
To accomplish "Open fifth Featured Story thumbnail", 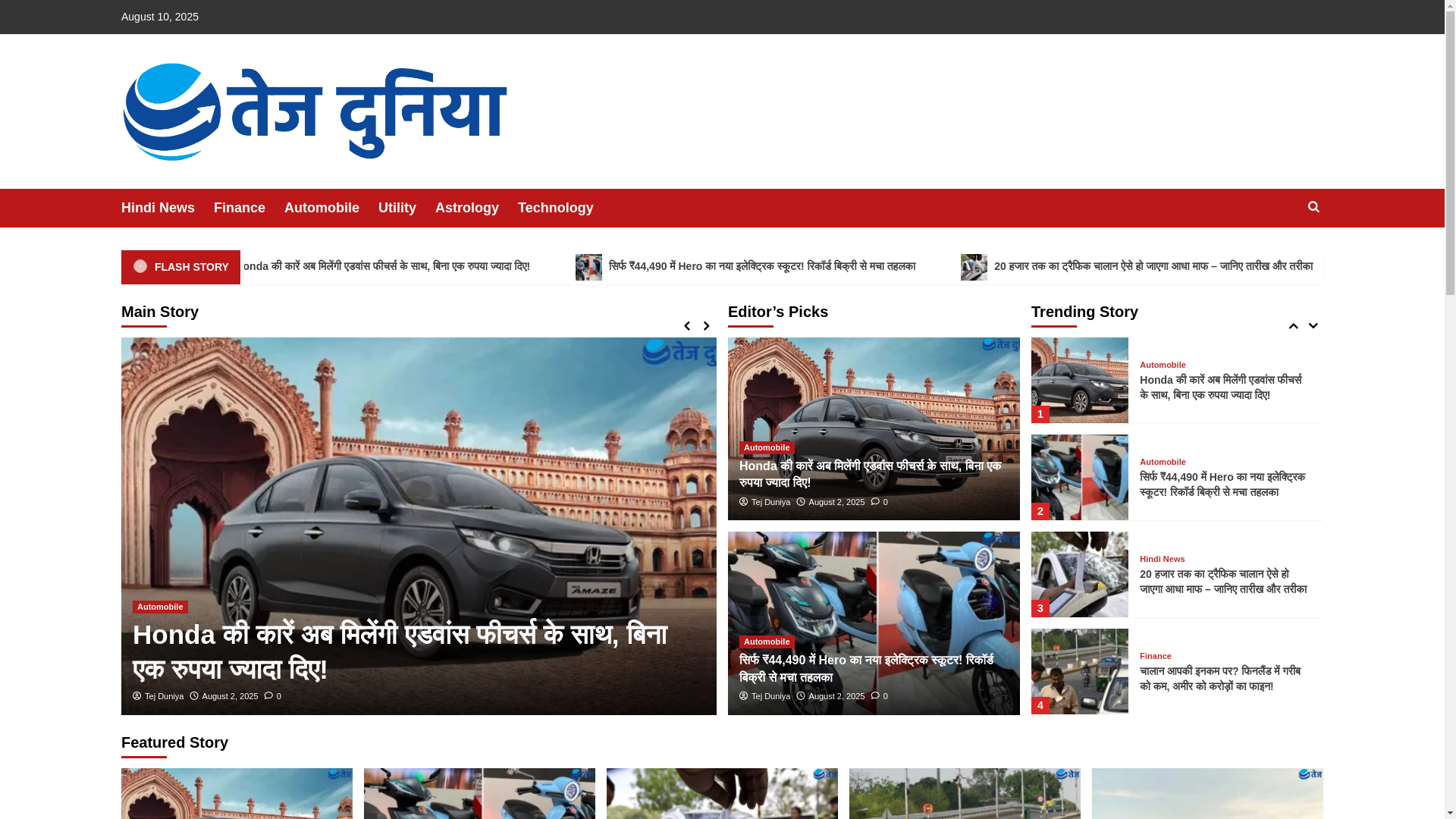I will click(1207, 793).
